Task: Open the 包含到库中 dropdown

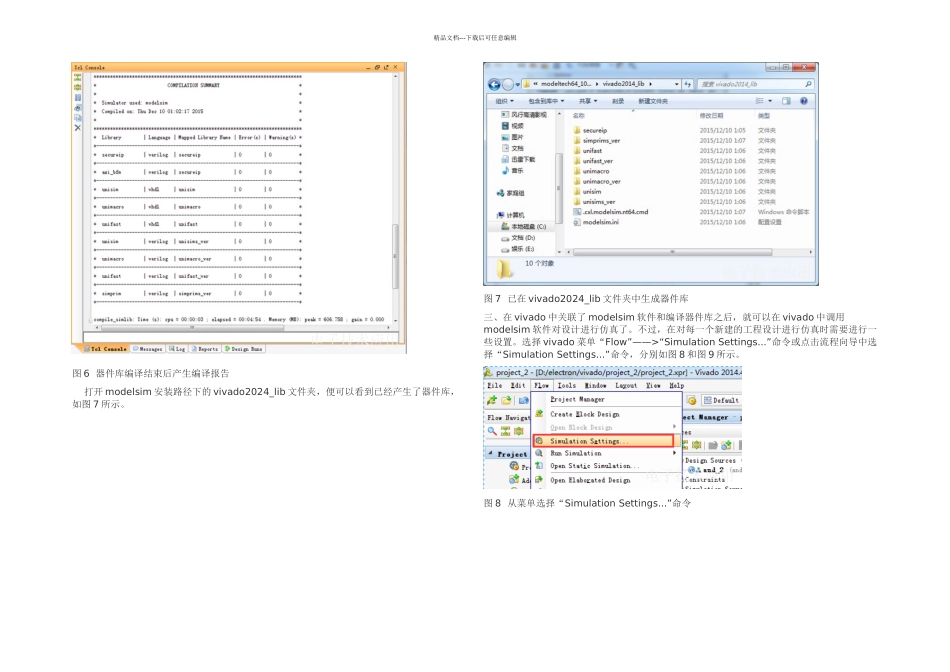Action: click(x=546, y=101)
